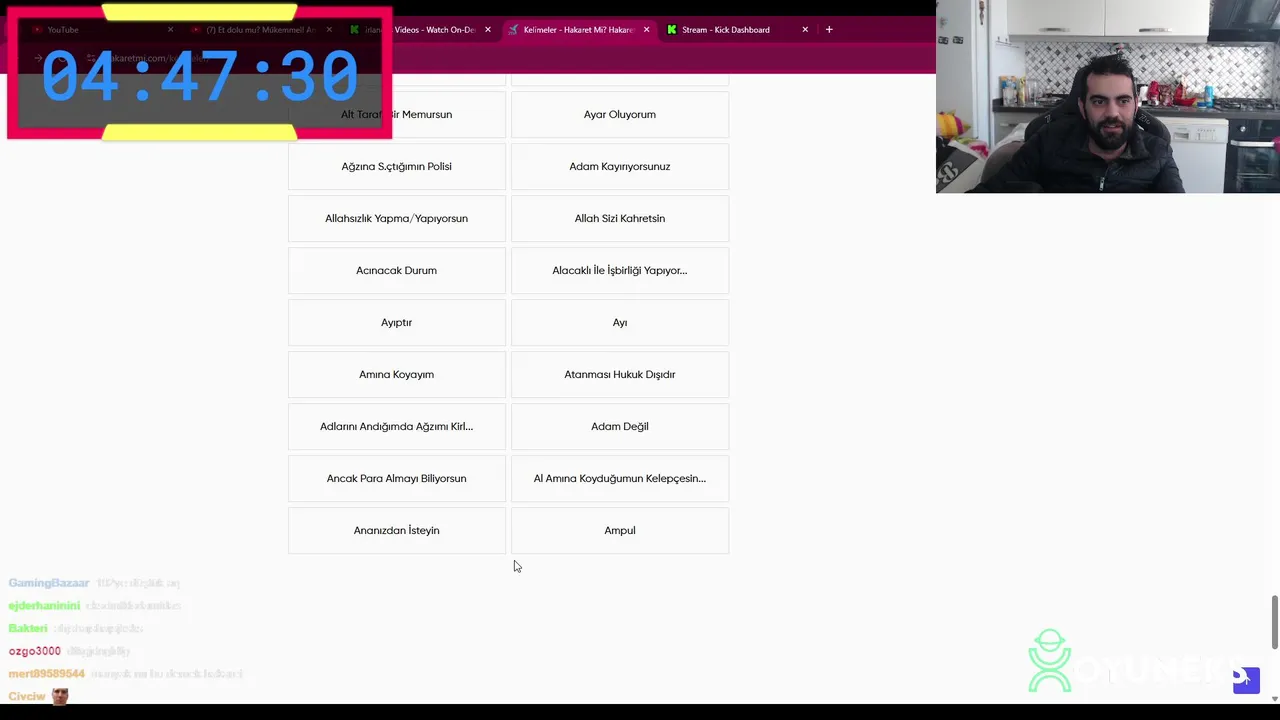Screen dimensions: 1280x720
Task: Open the Allahsızlık Yapma/Yapıyorsun card
Action: (397, 218)
